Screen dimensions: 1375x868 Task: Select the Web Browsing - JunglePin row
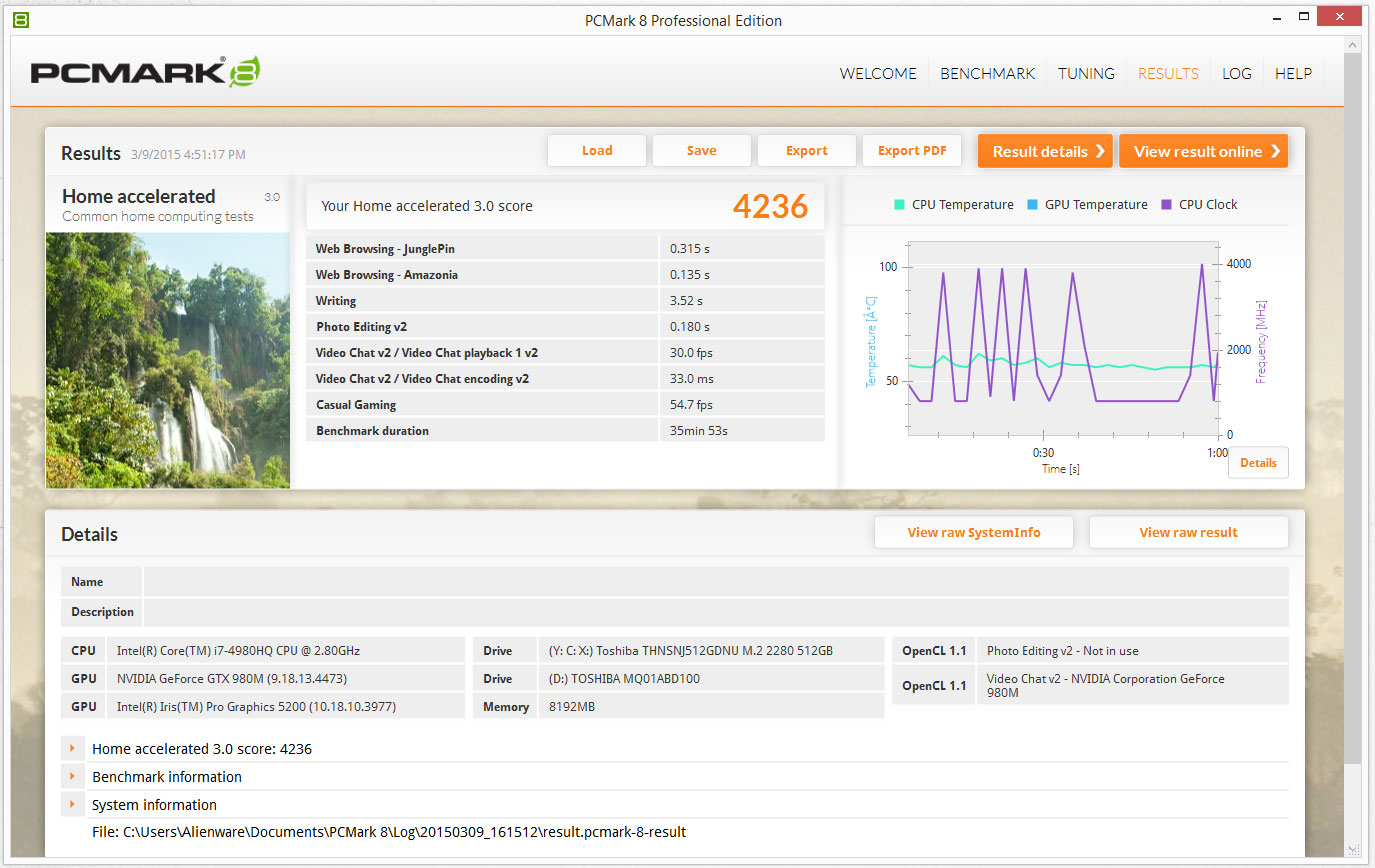pyautogui.click(x=565, y=248)
